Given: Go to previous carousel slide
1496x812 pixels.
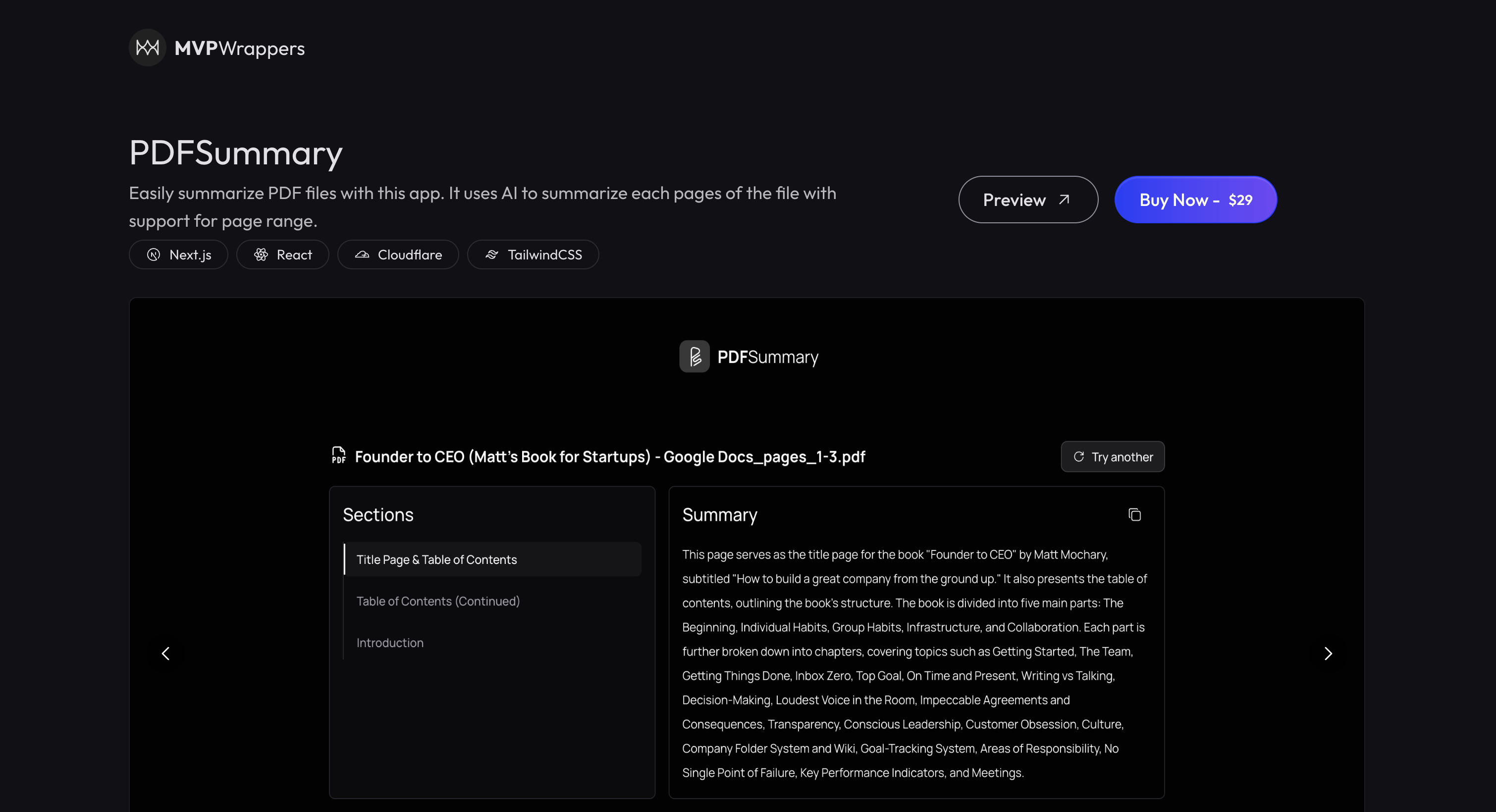Looking at the screenshot, I should tap(165, 654).
